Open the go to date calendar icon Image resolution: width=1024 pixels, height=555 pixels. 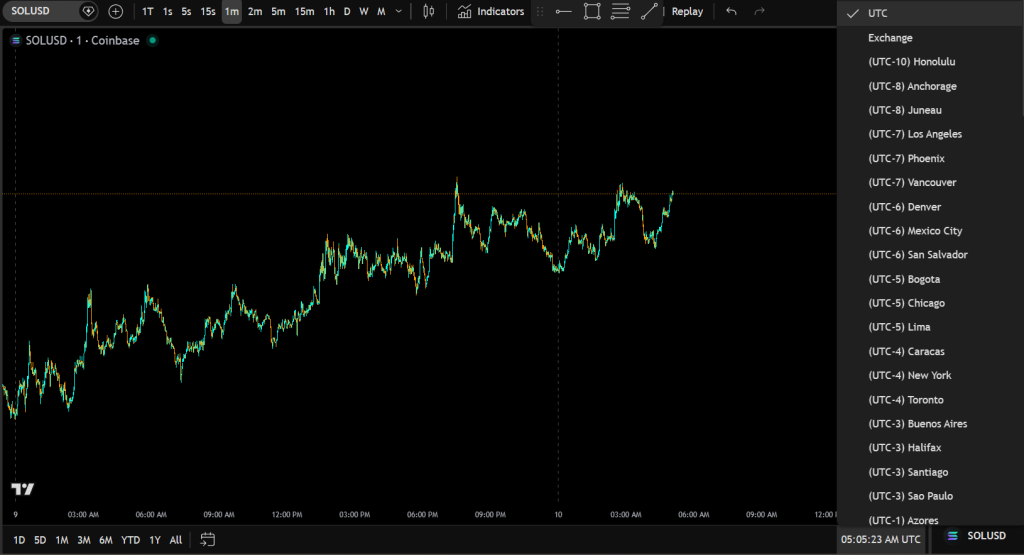click(x=207, y=539)
